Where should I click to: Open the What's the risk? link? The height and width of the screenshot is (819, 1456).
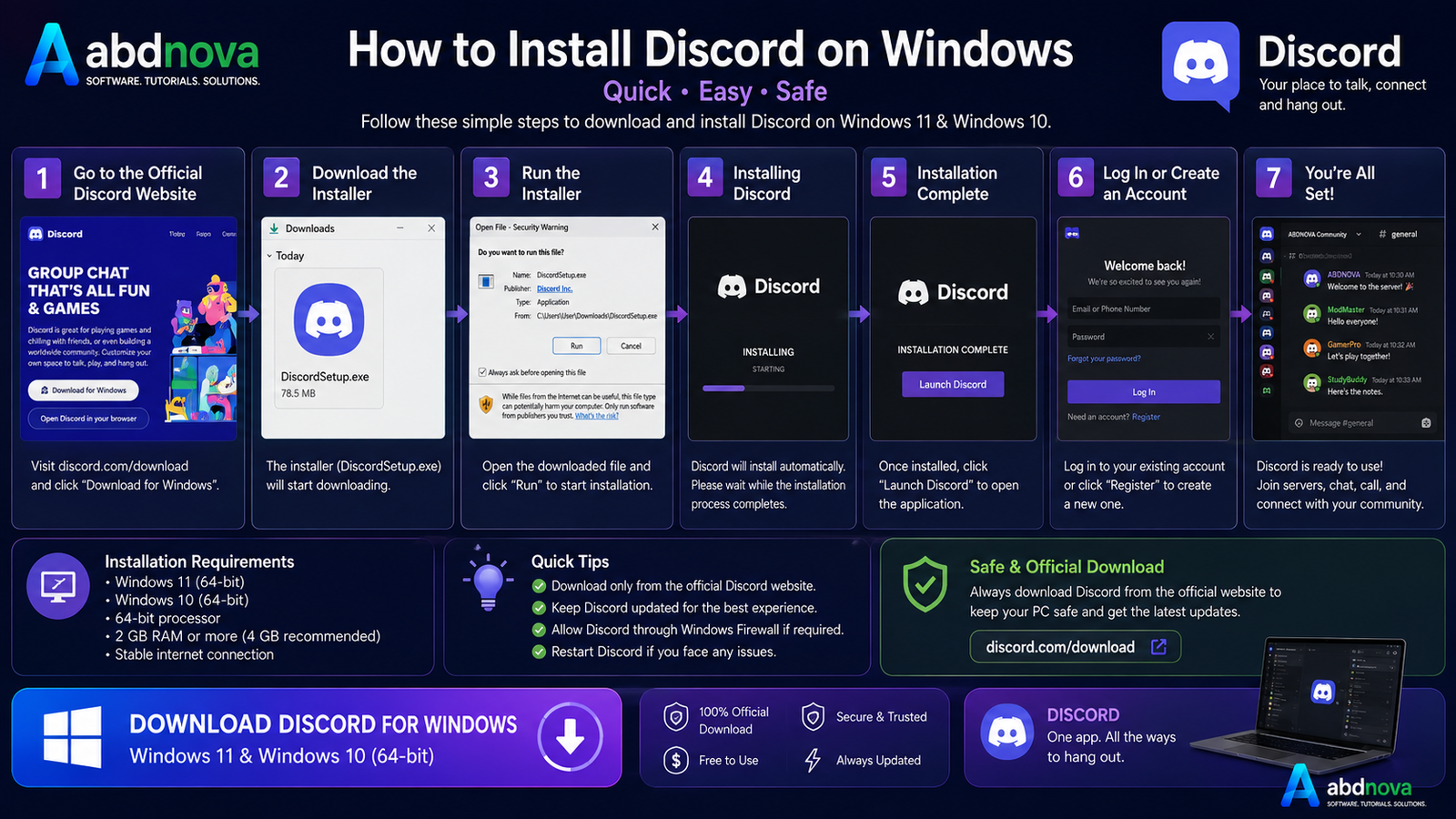pos(596,416)
